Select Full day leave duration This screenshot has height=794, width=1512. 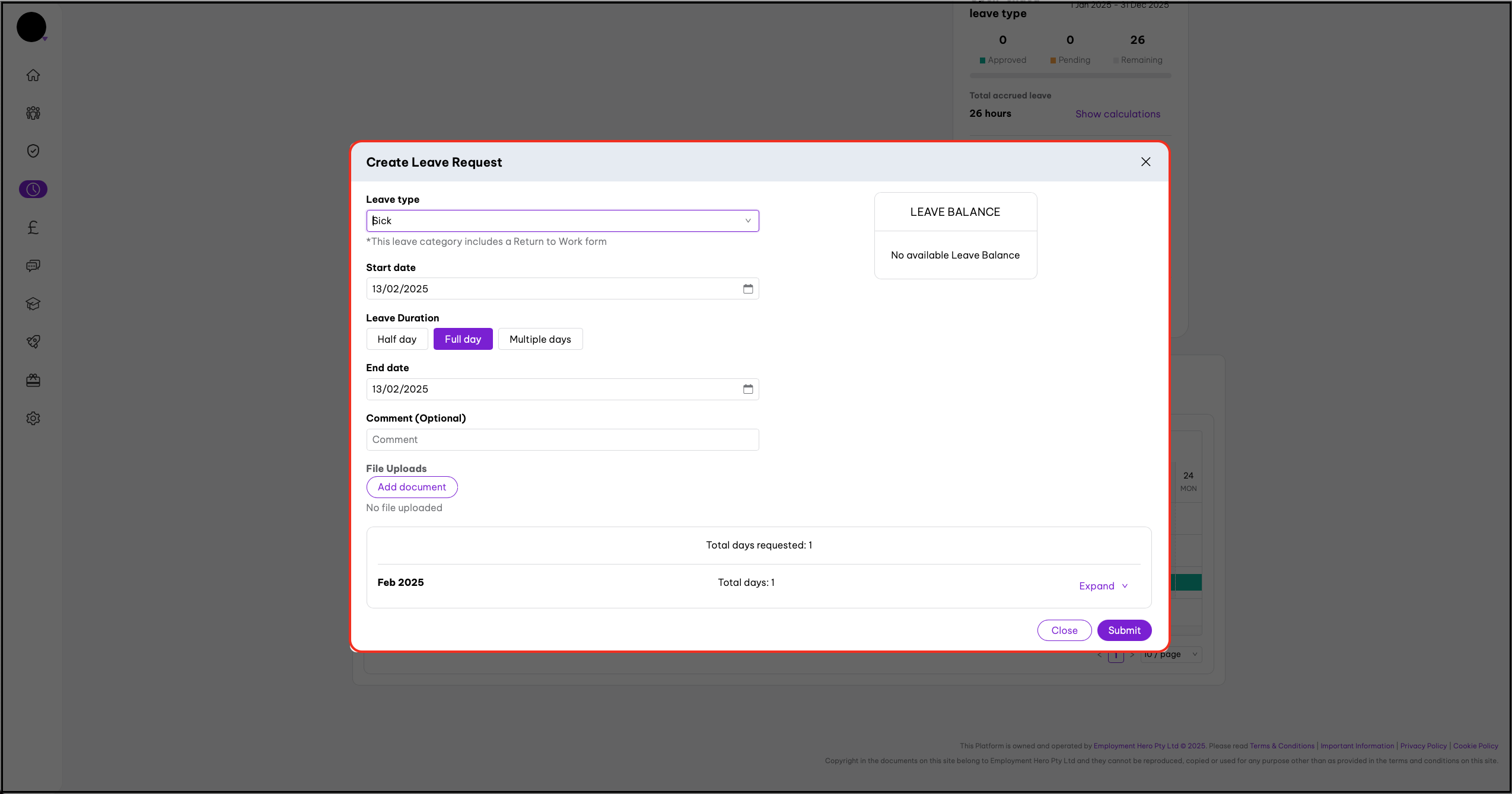(x=463, y=339)
